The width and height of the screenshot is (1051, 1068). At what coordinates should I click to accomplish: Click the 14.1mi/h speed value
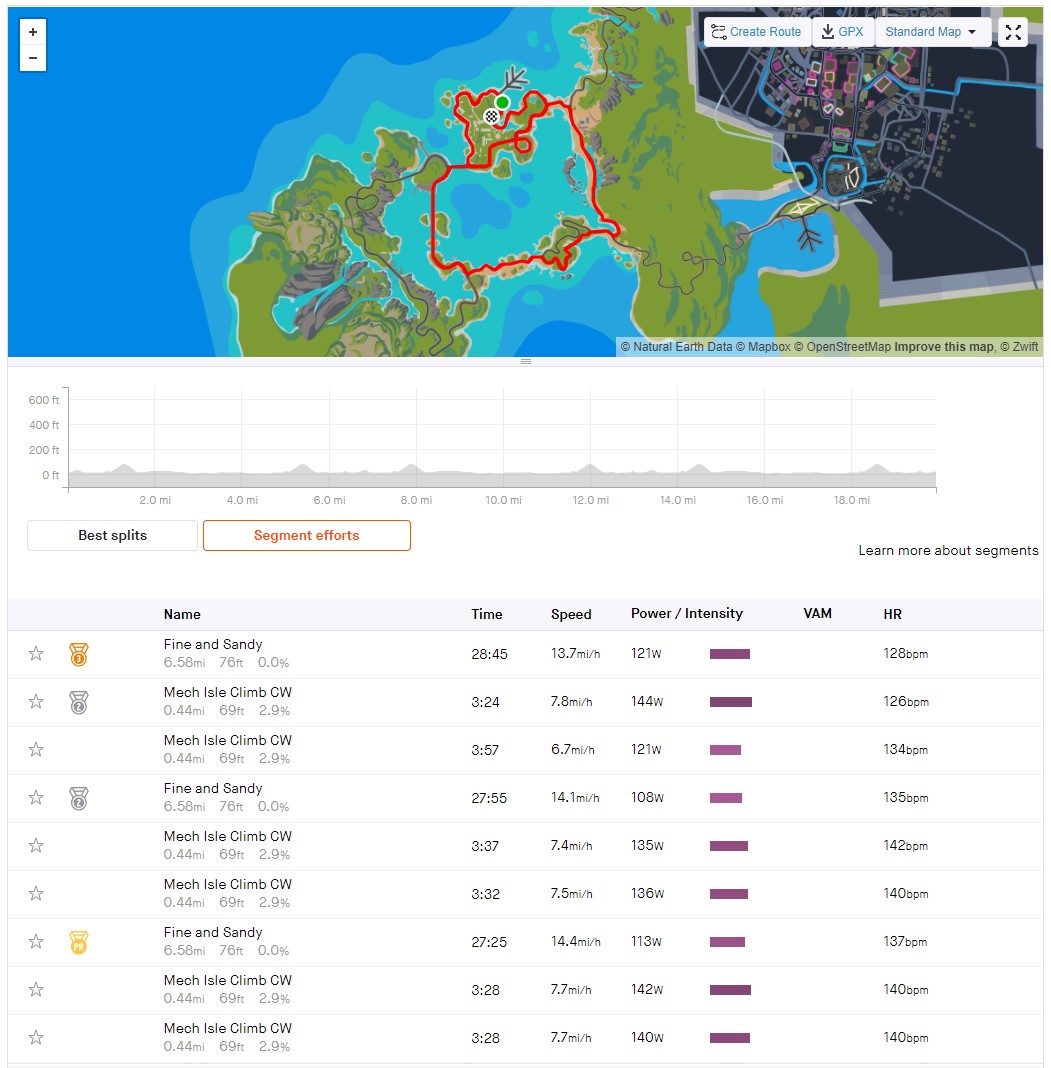575,798
